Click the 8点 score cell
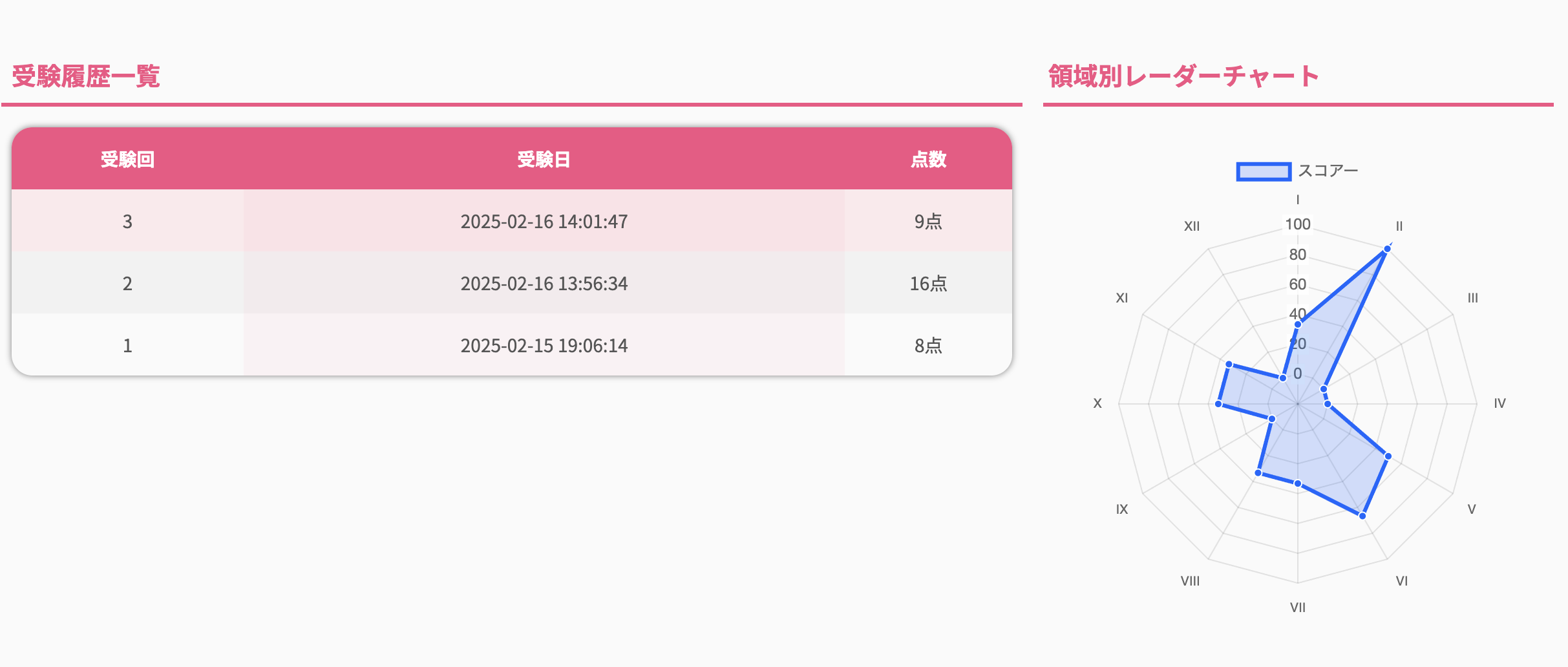The image size is (1568, 667). point(928,346)
